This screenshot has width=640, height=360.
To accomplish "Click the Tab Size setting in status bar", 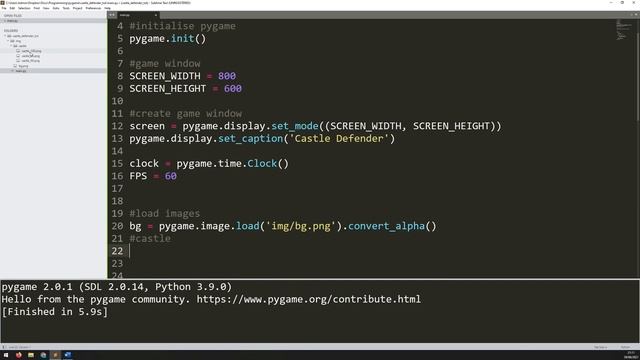I will tap(600, 347).
